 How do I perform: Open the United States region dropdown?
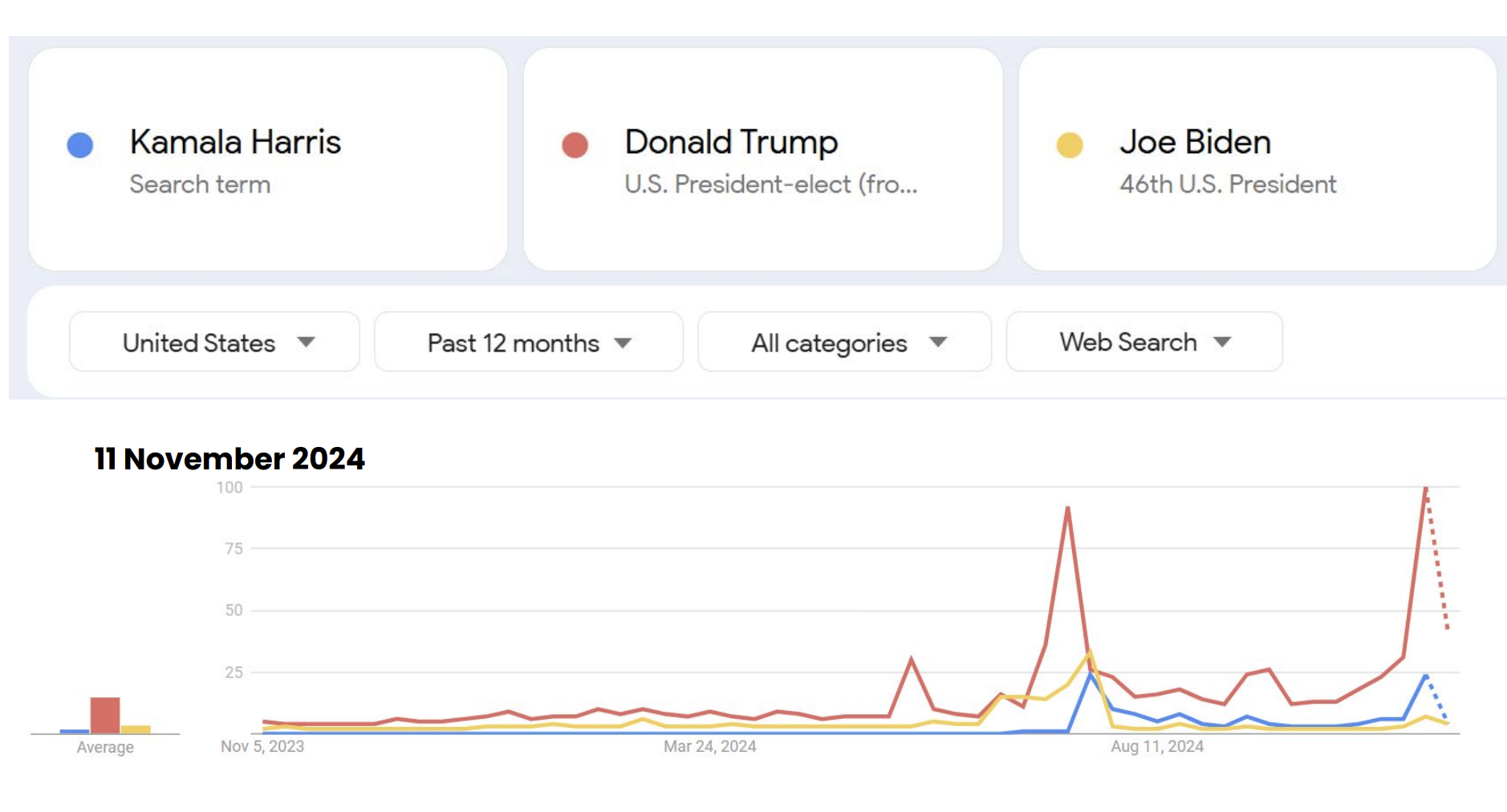214,343
